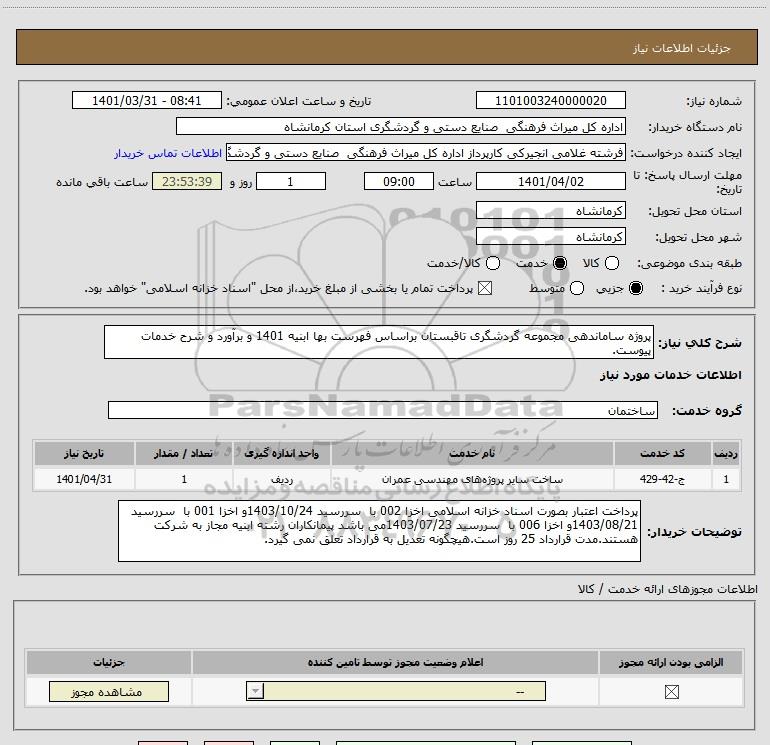
Task: Toggle the Islamic treasury payment checkbox
Action: coord(485,288)
